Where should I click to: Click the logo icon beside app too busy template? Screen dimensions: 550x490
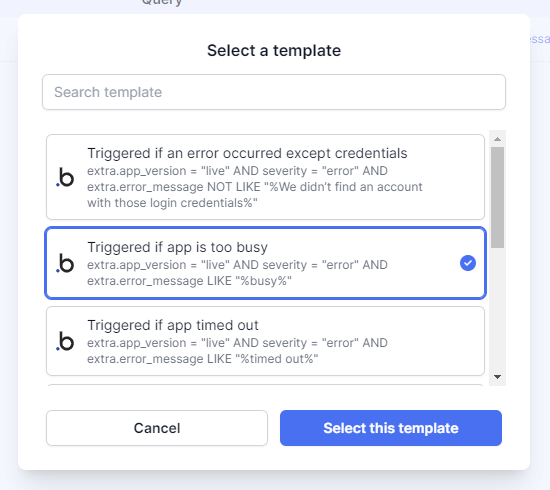[x=65, y=263]
